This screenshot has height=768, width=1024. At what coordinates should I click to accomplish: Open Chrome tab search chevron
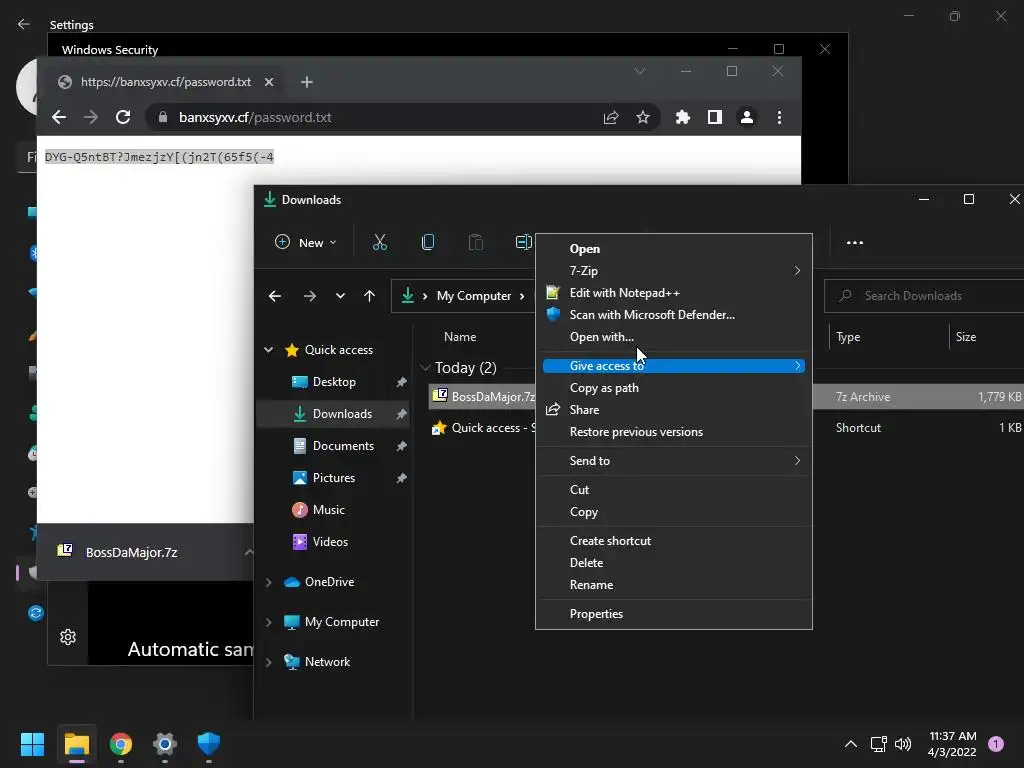click(640, 71)
